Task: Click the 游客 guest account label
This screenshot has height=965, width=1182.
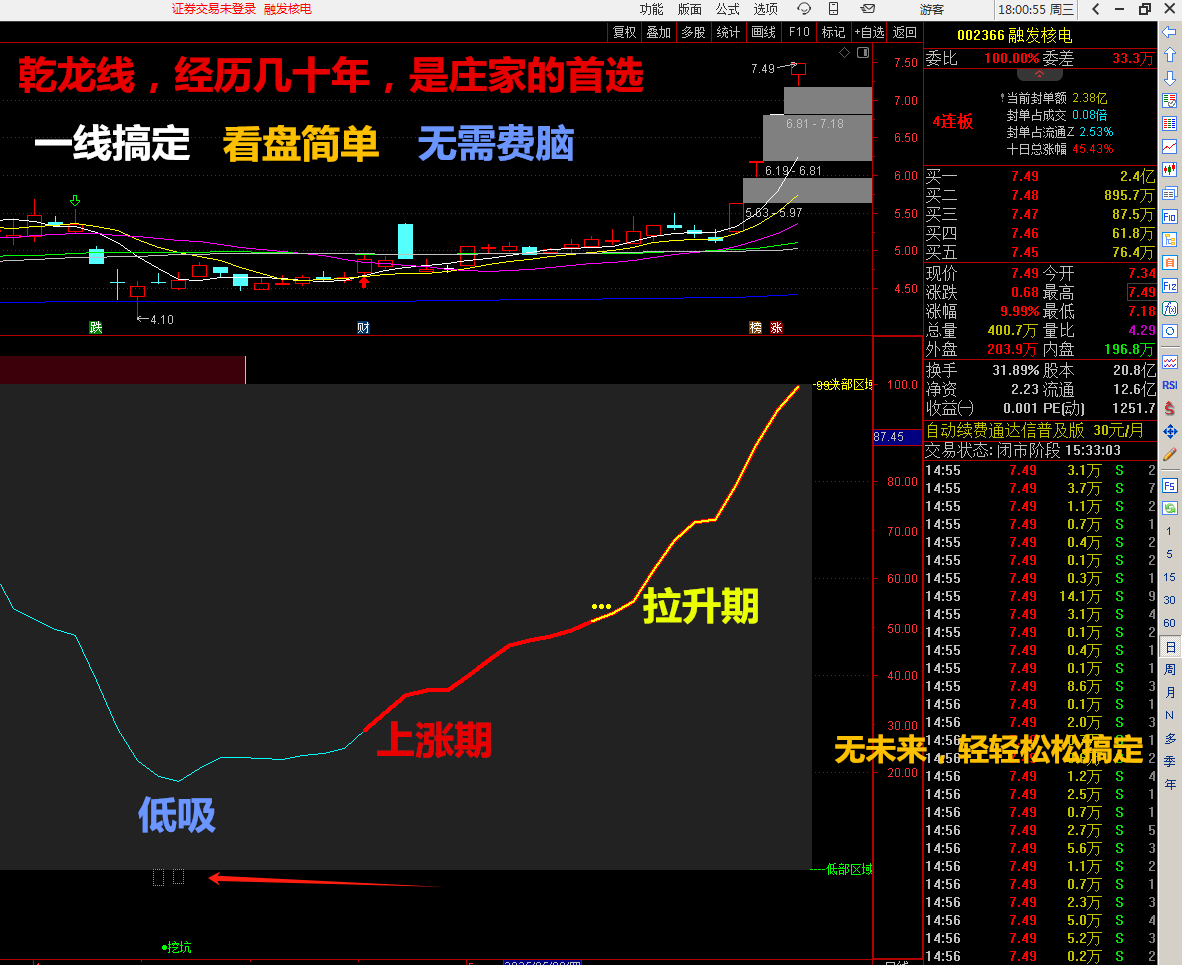Action: tap(932, 9)
